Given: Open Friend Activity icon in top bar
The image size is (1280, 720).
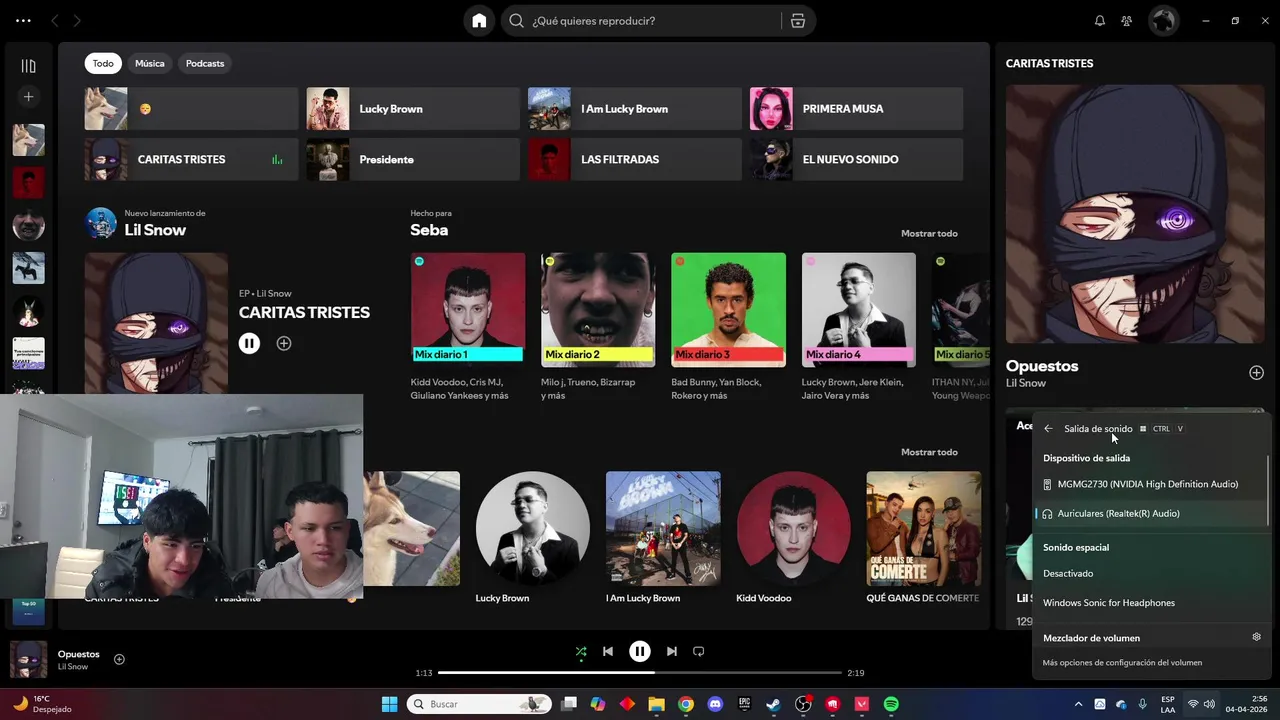Looking at the screenshot, I should (1127, 21).
